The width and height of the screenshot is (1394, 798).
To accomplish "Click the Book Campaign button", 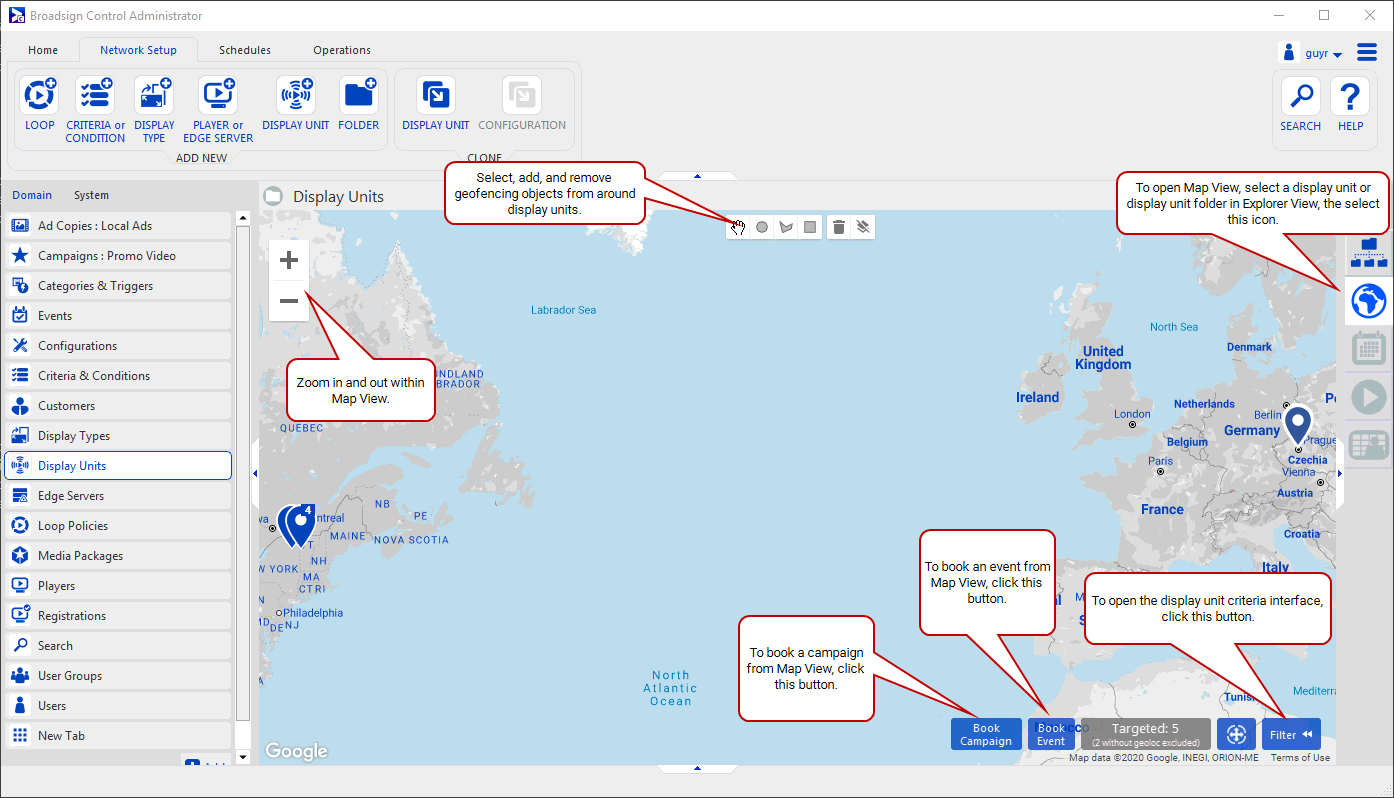I will pyautogui.click(x=986, y=735).
